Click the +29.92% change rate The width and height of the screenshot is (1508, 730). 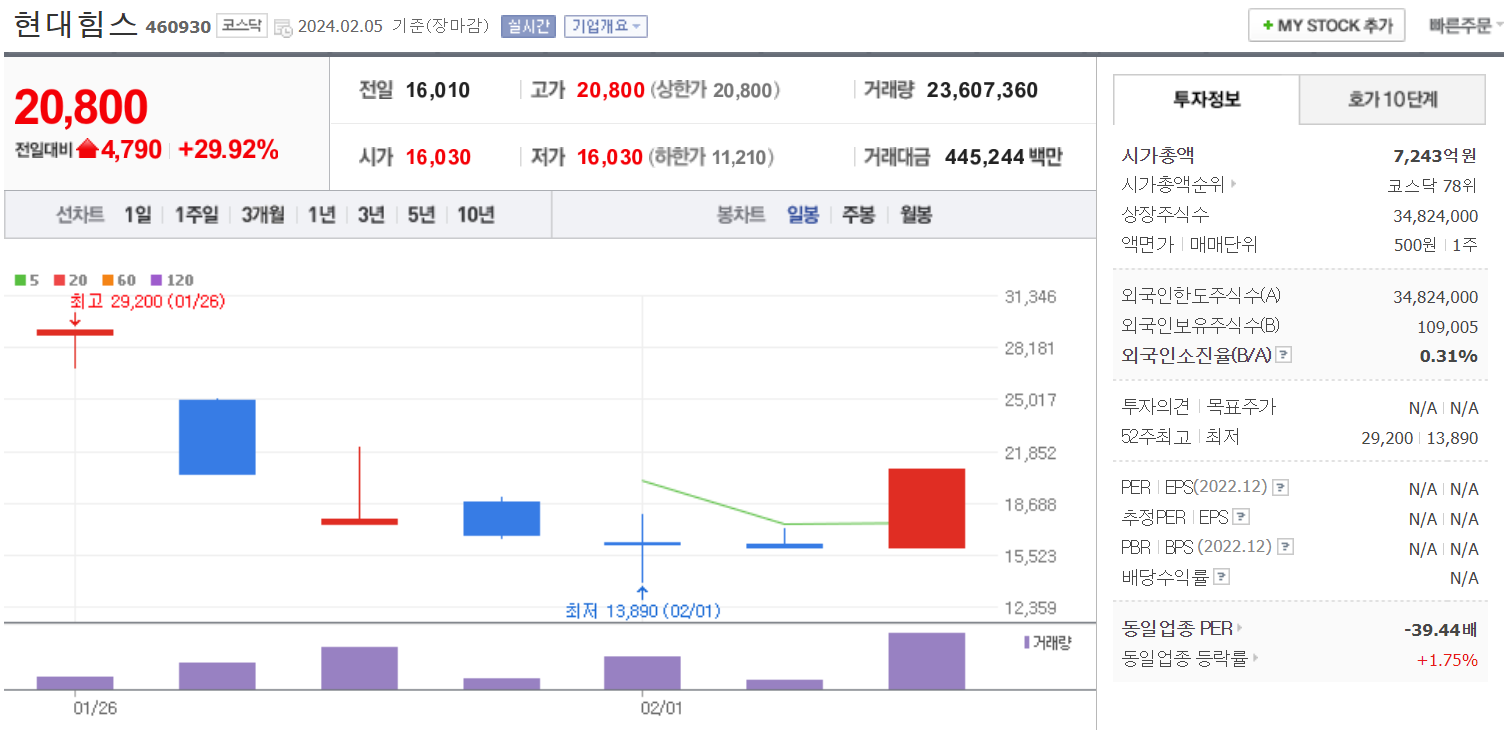click(x=228, y=150)
